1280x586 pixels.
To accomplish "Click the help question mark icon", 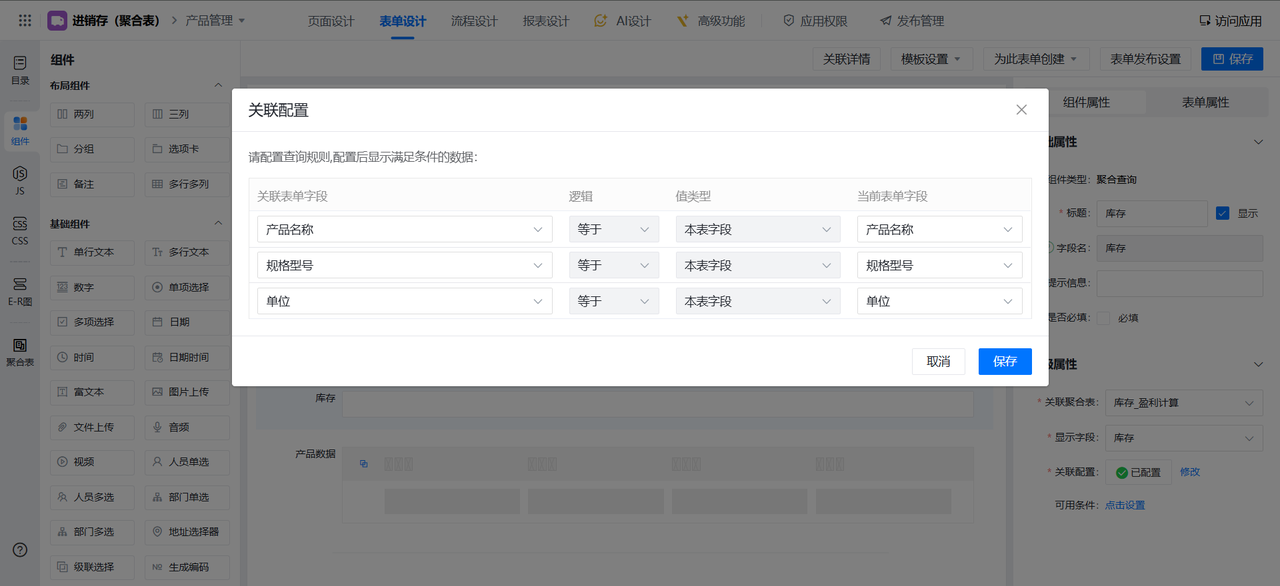I will pyautogui.click(x=20, y=549).
